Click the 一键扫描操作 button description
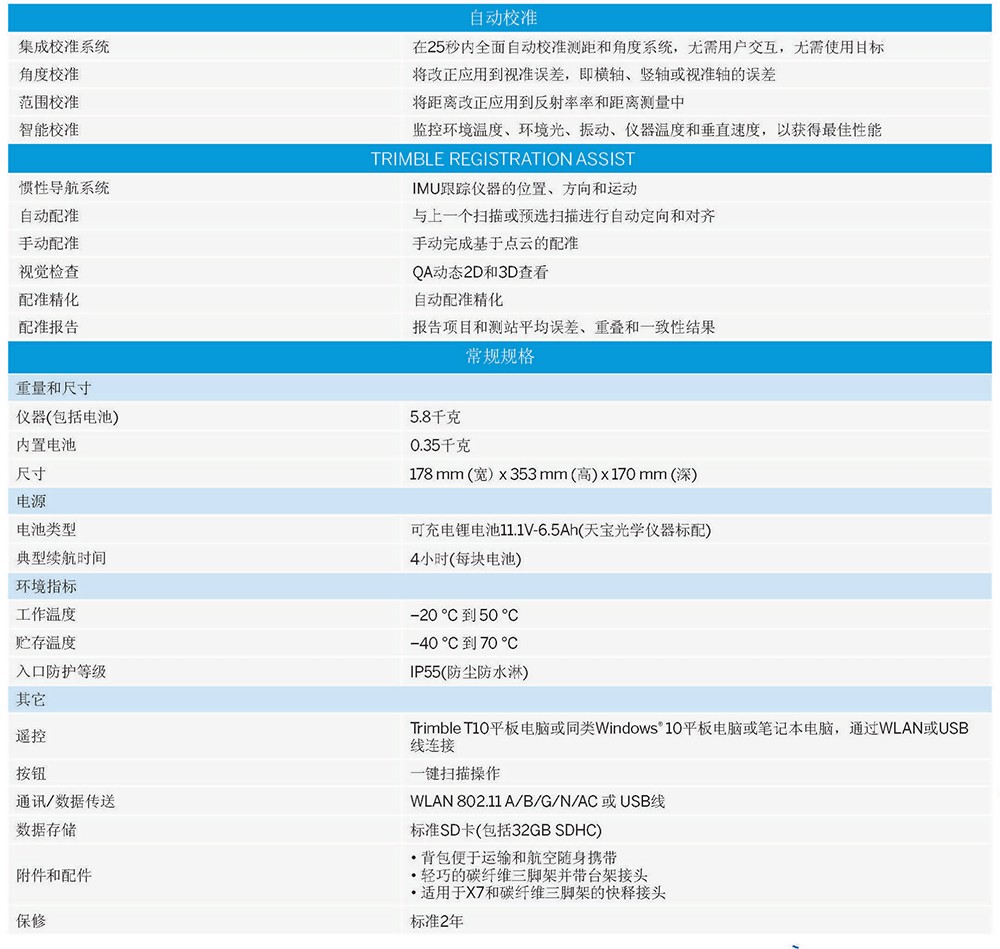 click(455, 773)
